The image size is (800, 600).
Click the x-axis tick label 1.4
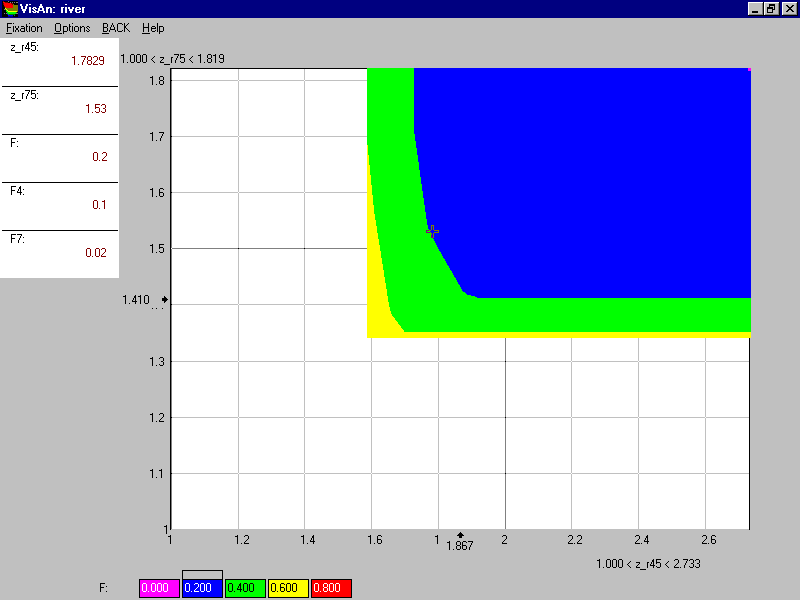click(308, 540)
